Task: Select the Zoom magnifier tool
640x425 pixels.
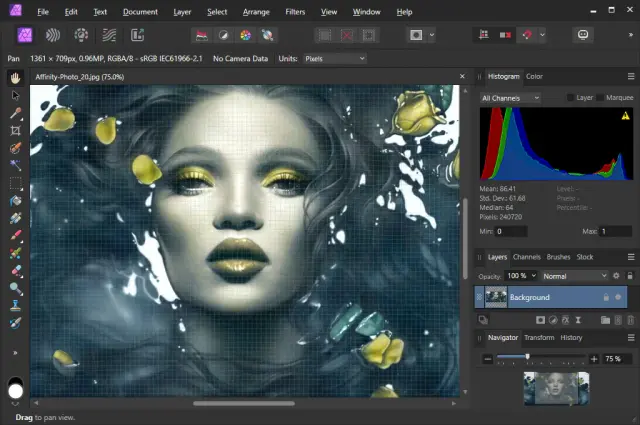Action: point(15,288)
